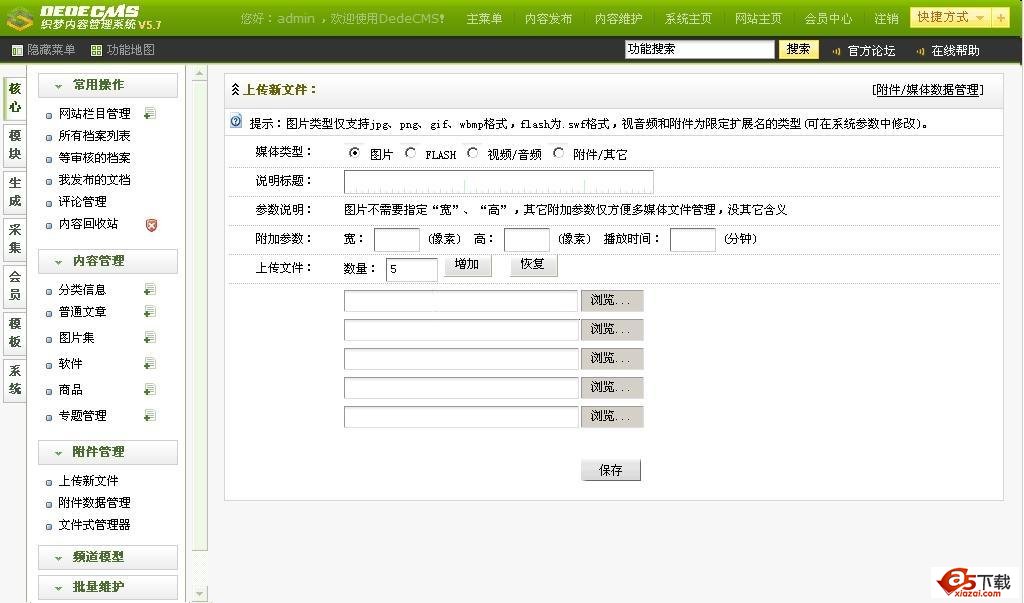The height and width of the screenshot is (603, 1024).
Task: Choose 视频/音频 media type radio
Action: (472, 153)
